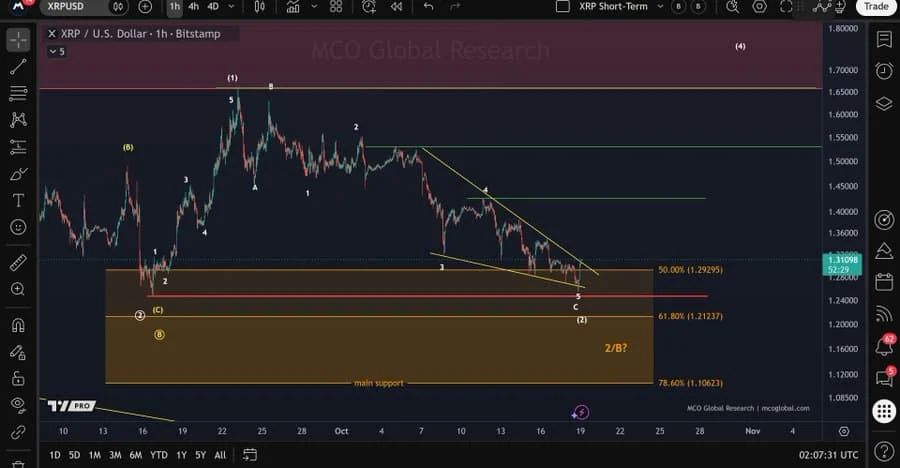Toggle the magnet snap mode

tap(18, 325)
